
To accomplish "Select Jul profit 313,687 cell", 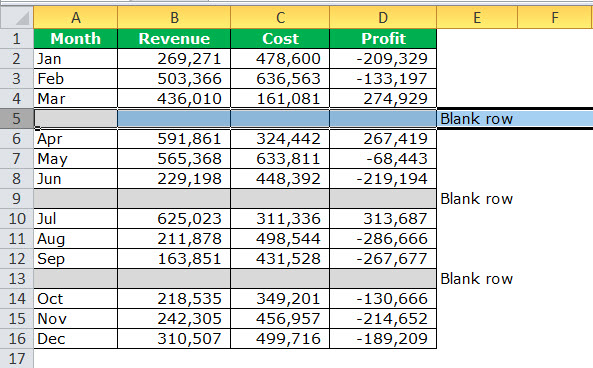I will click(383, 219).
